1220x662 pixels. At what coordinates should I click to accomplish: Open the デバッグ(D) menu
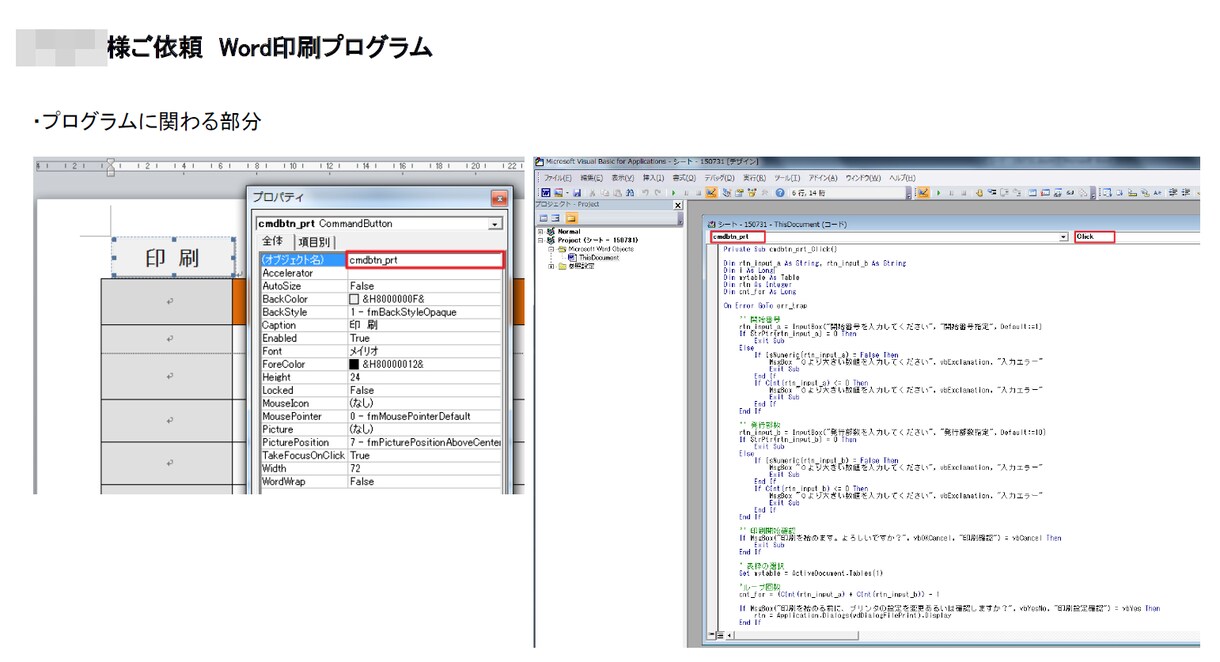click(719, 178)
